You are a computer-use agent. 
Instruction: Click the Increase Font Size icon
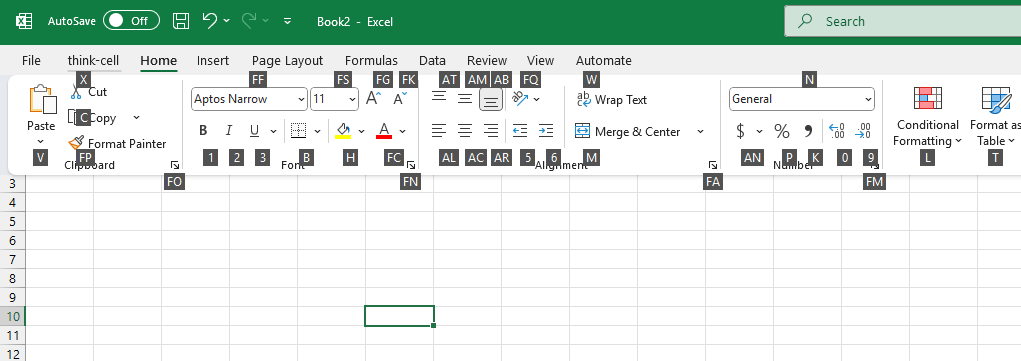[x=374, y=99]
